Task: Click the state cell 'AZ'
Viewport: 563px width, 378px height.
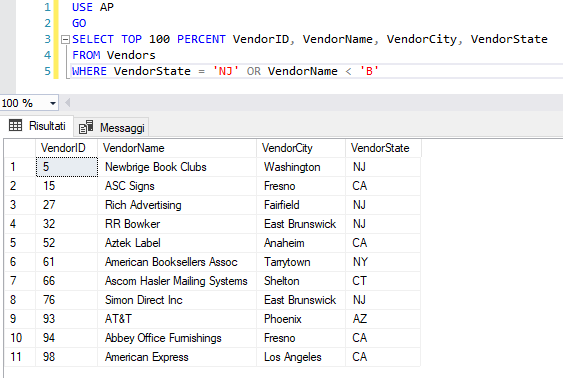Action: pyautogui.click(x=383, y=319)
